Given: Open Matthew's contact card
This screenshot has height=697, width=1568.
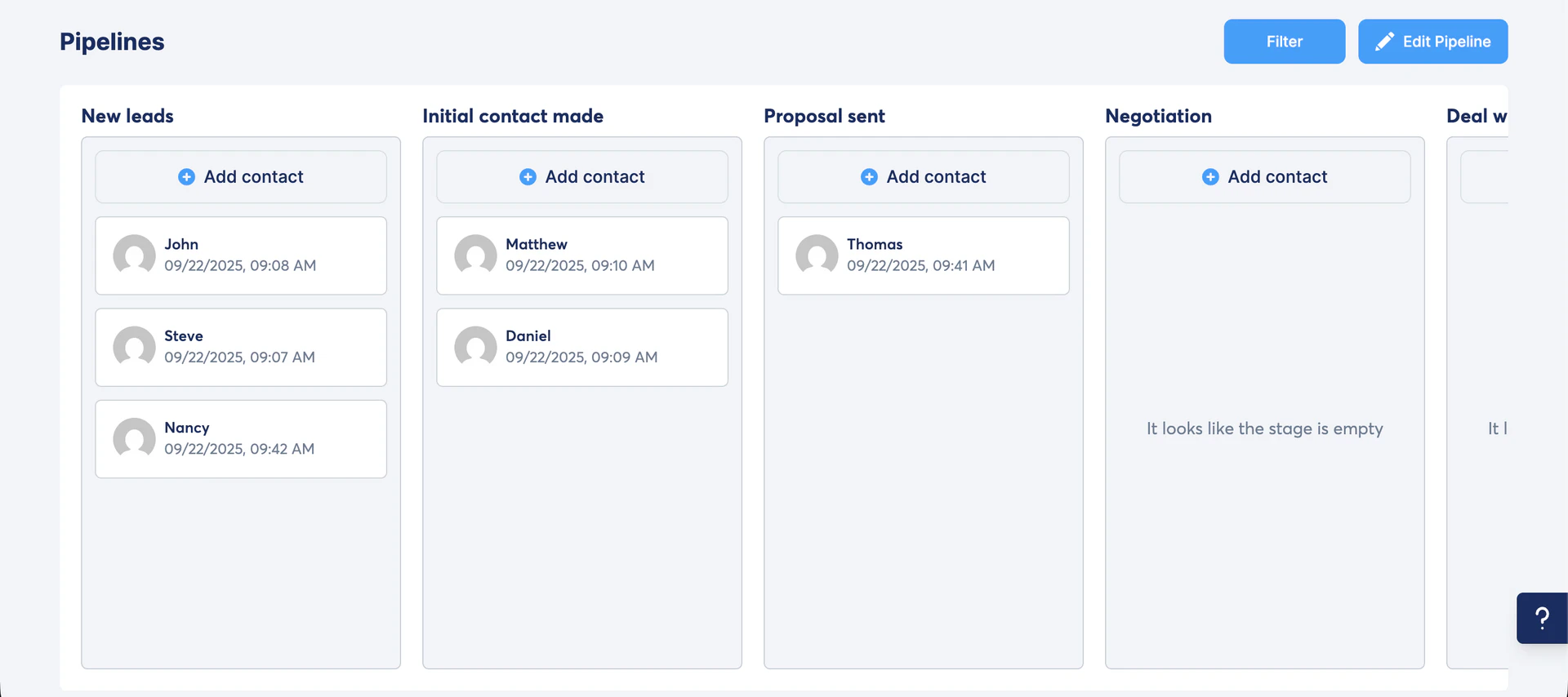Looking at the screenshot, I should coord(581,255).
